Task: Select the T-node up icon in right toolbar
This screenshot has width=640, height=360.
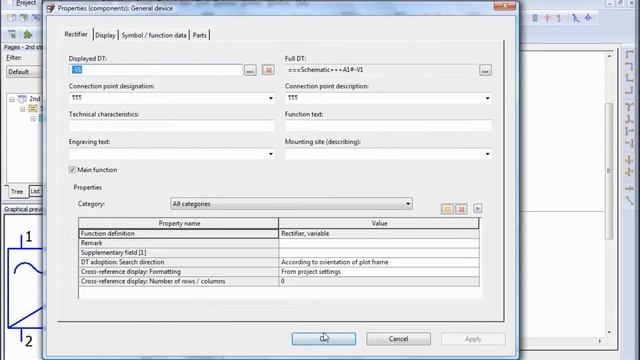Action: tap(629, 119)
